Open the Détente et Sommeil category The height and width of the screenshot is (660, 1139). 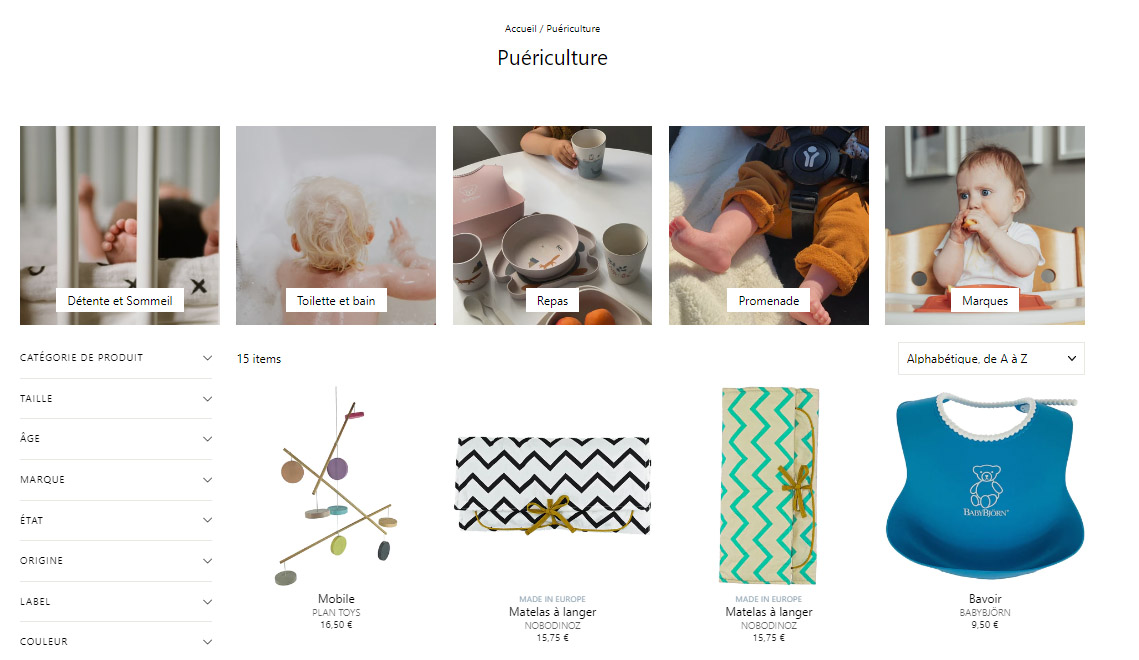tap(120, 225)
